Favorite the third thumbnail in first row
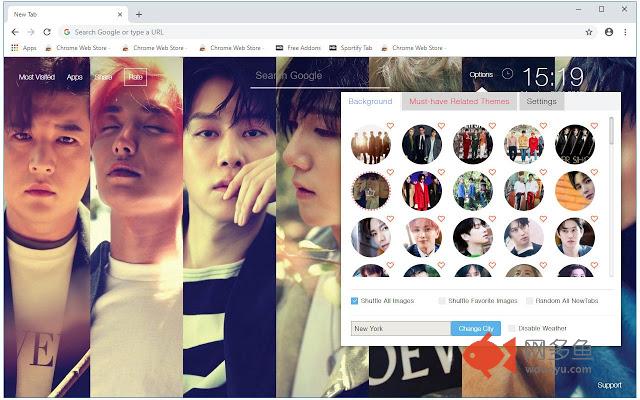640x400 pixels. (x=492, y=126)
